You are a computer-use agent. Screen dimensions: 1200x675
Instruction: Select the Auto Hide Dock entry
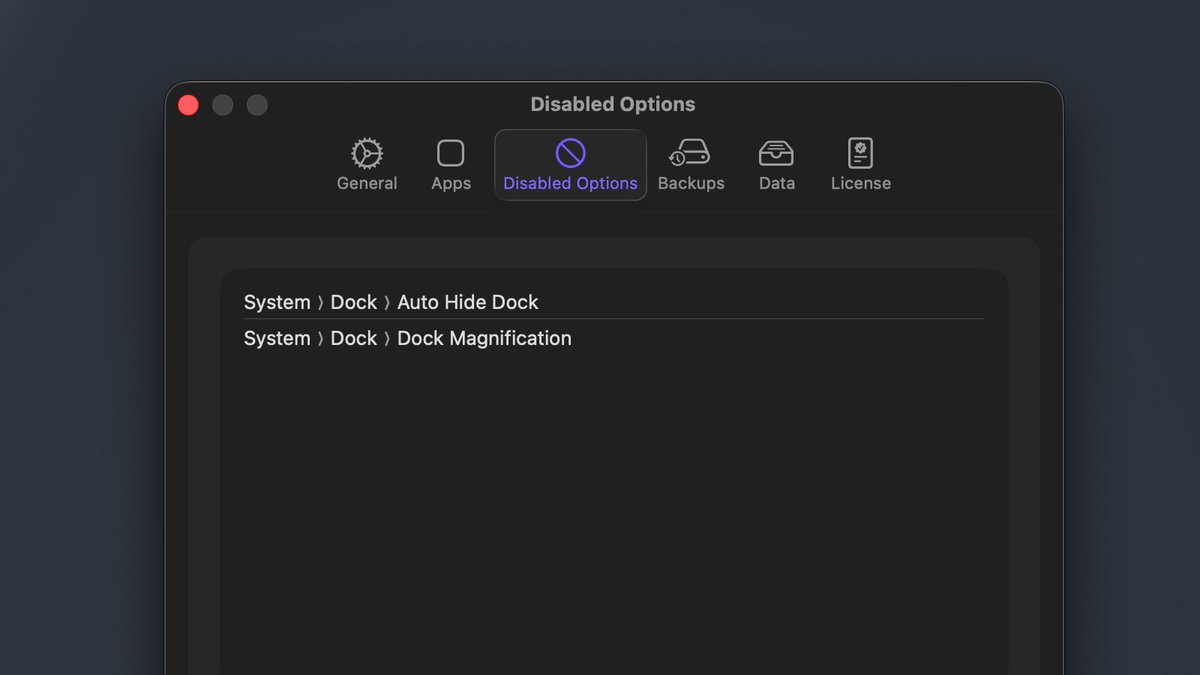click(468, 302)
